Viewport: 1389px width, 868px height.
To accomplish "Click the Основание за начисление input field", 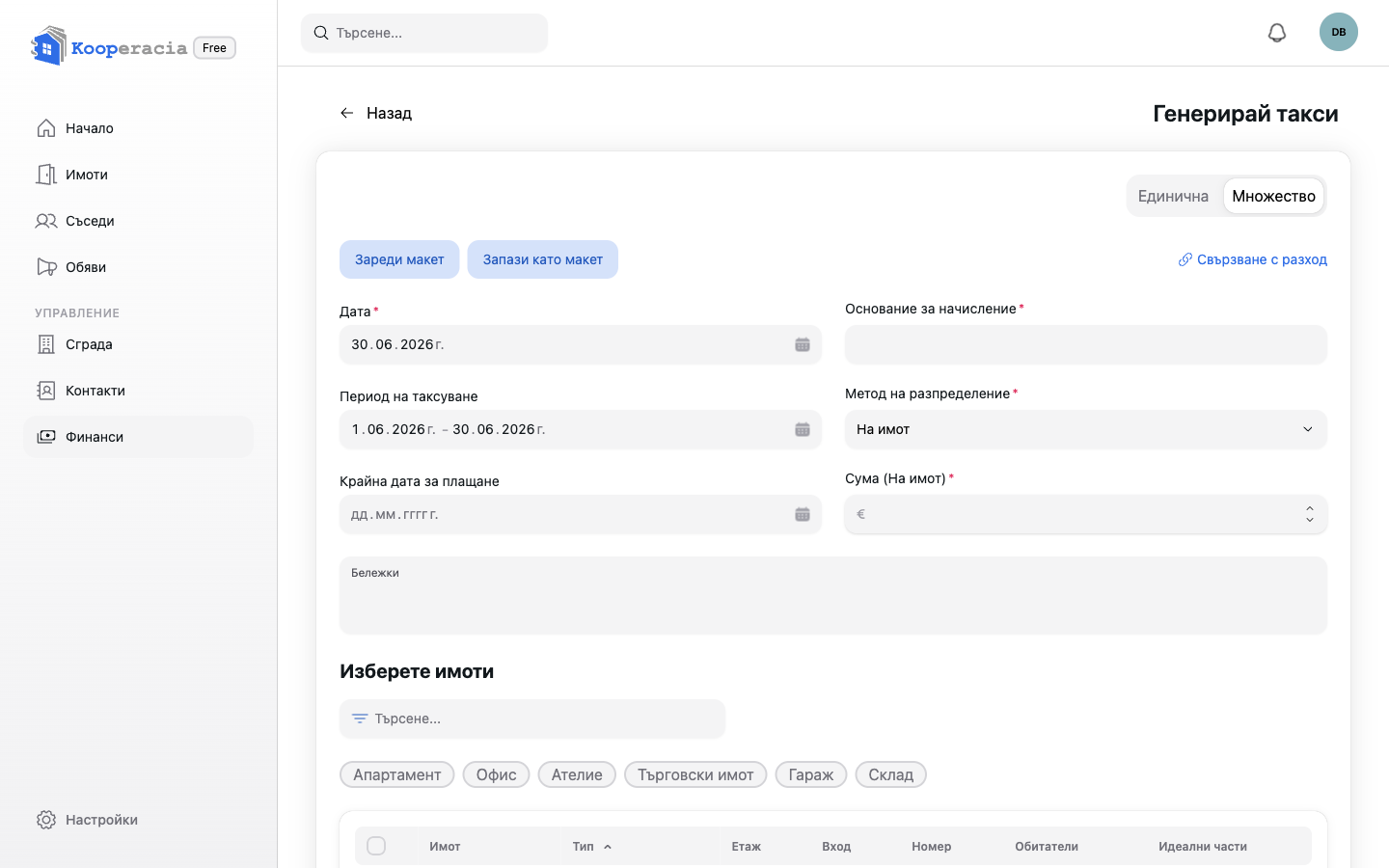I will [x=1086, y=344].
